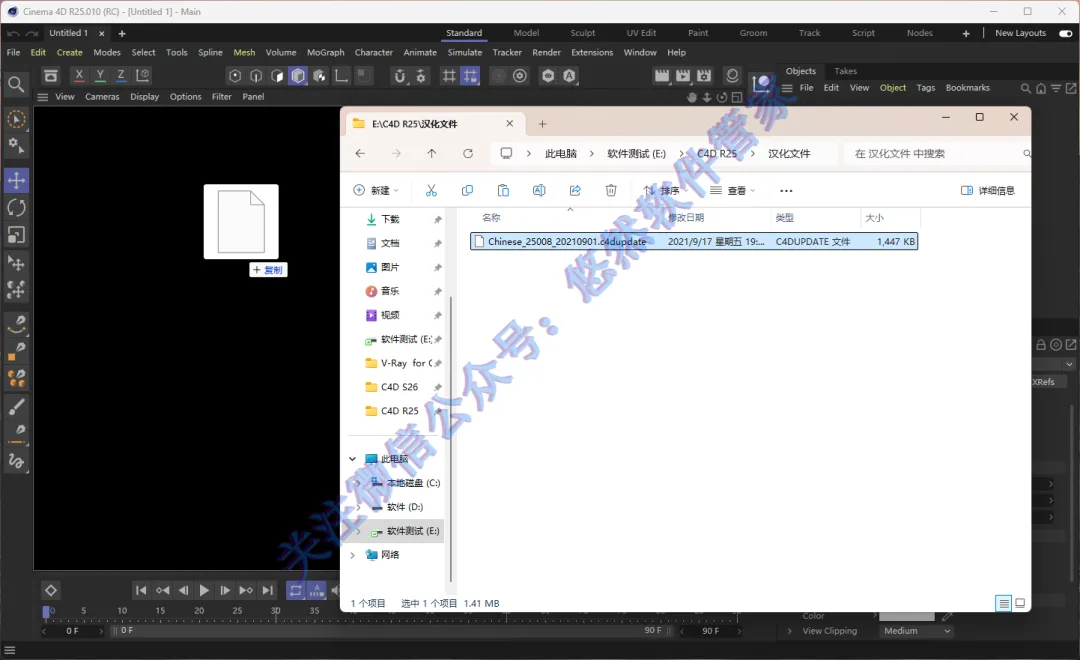
Task: Switch to the Takes tab
Action: pyautogui.click(x=845, y=71)
